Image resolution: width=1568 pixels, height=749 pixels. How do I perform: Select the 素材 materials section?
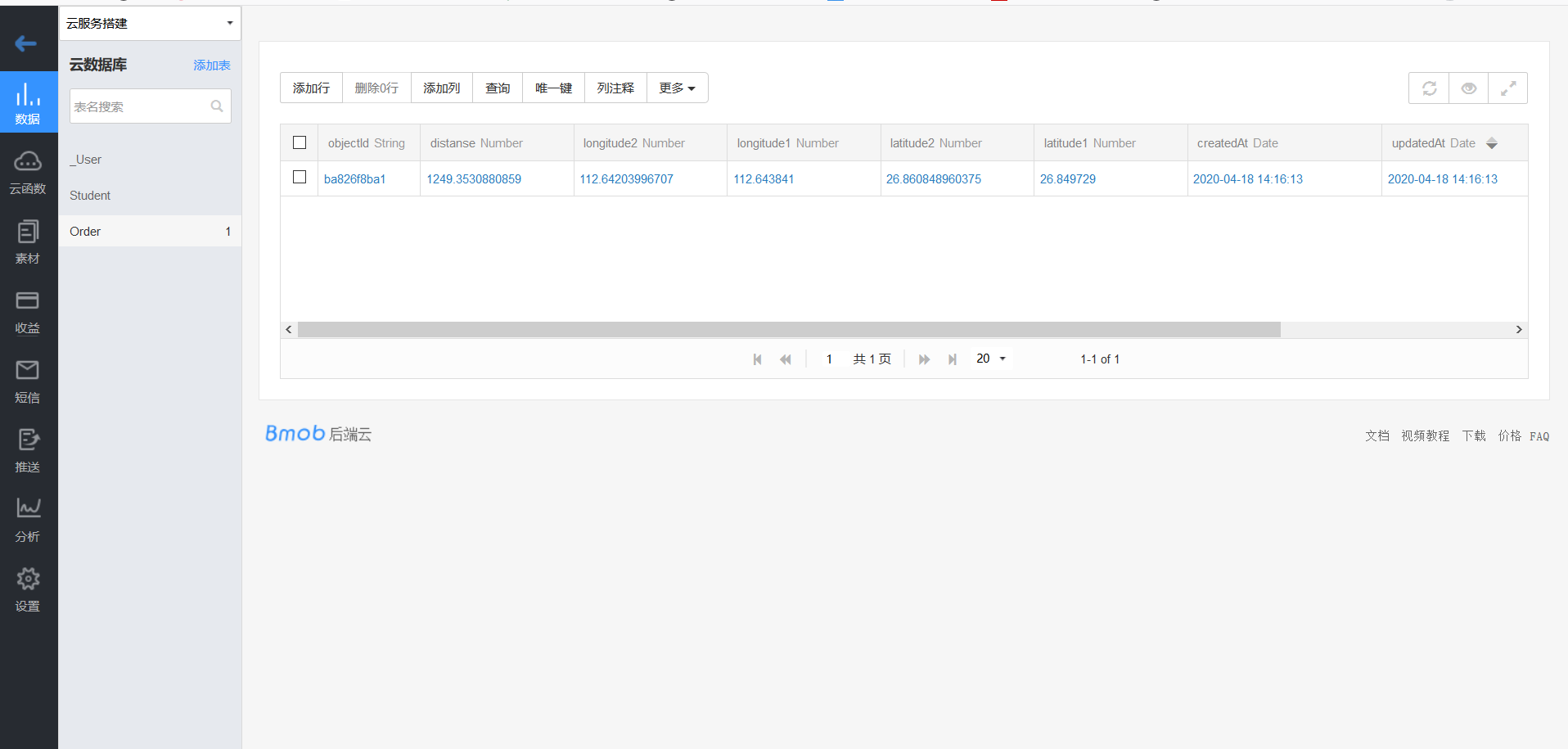coord(28,241)
